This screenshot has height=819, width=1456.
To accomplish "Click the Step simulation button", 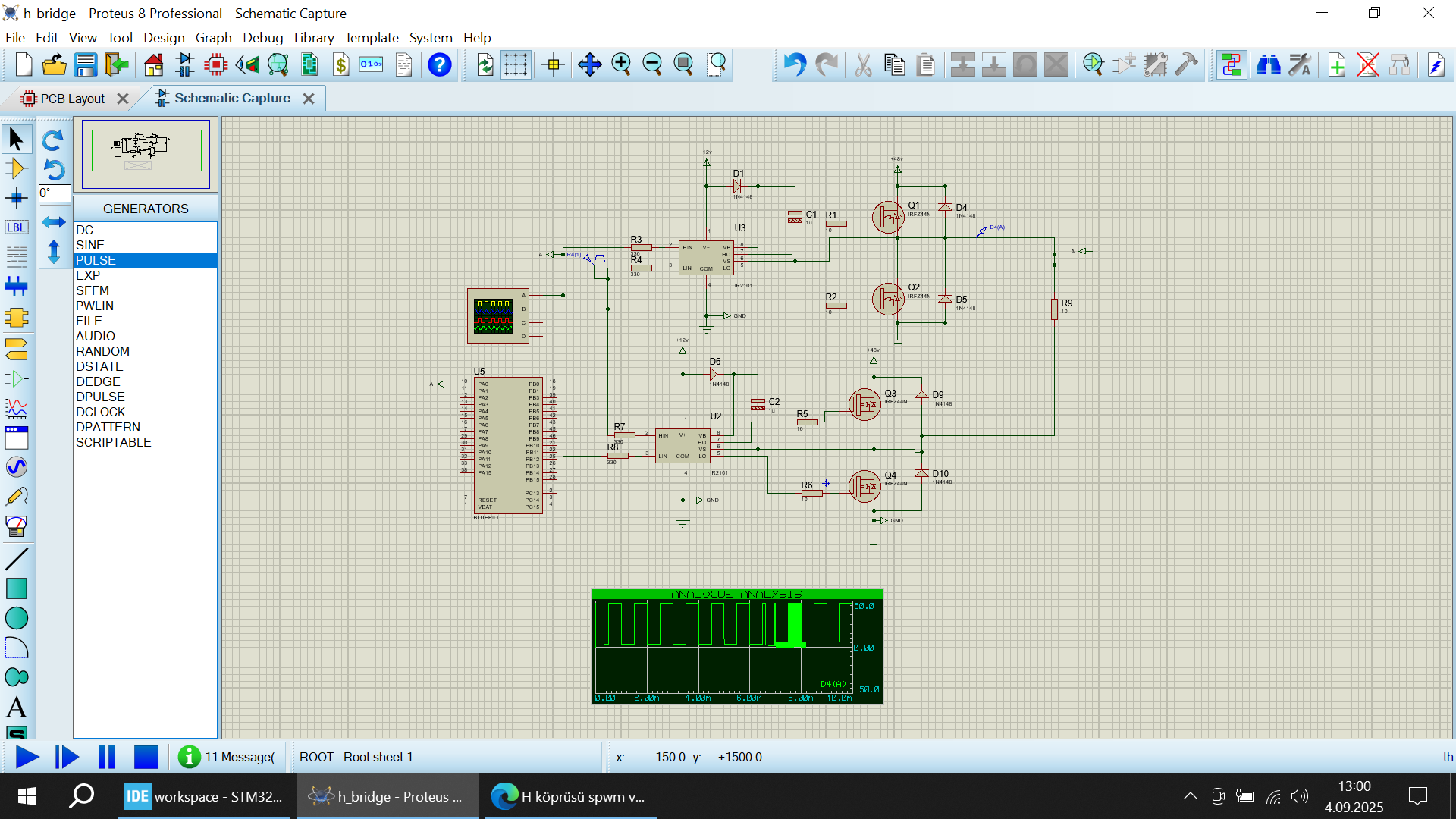I will click(x=67, y=757).
